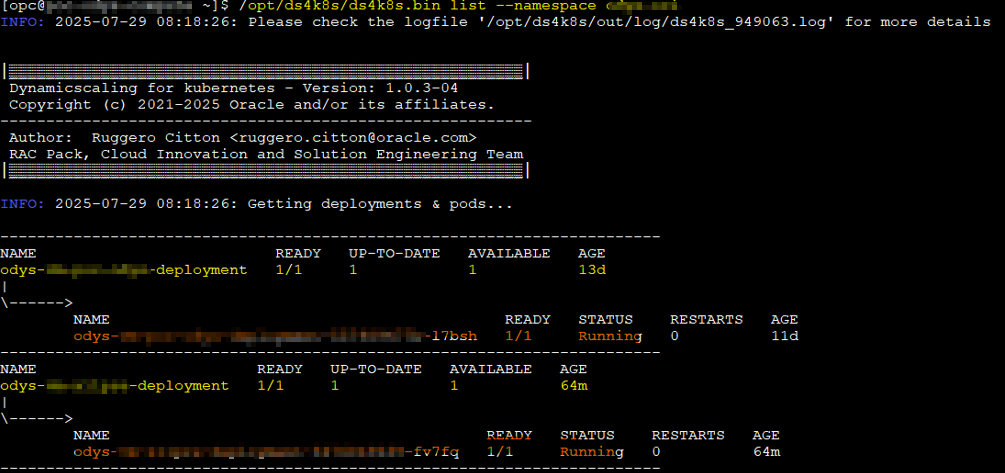Select the pod name ending in fv7fq
The image size is (1005, 473).
point(265,452)
